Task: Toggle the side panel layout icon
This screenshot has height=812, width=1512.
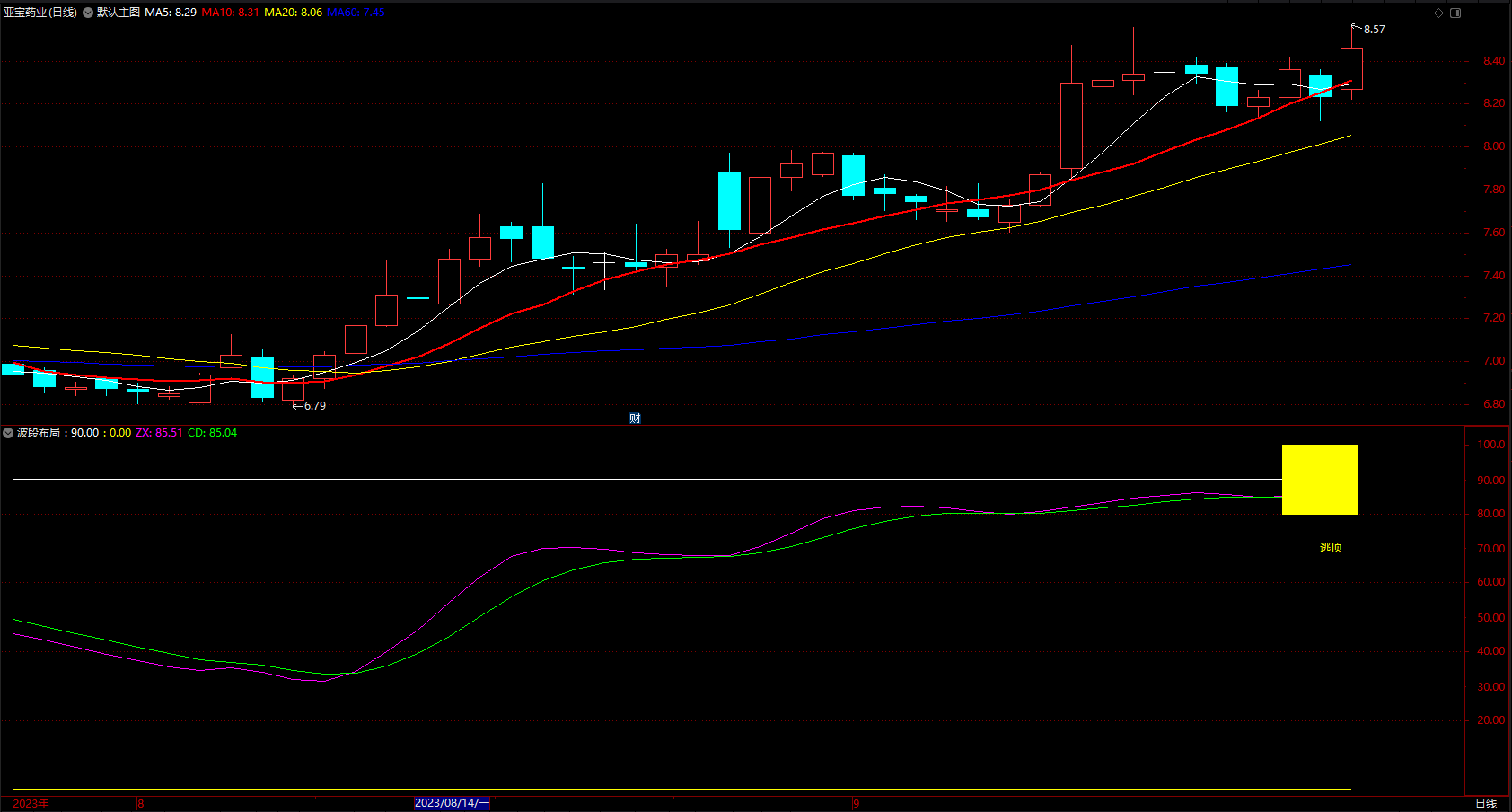Action: click(x=1455, y=13)
